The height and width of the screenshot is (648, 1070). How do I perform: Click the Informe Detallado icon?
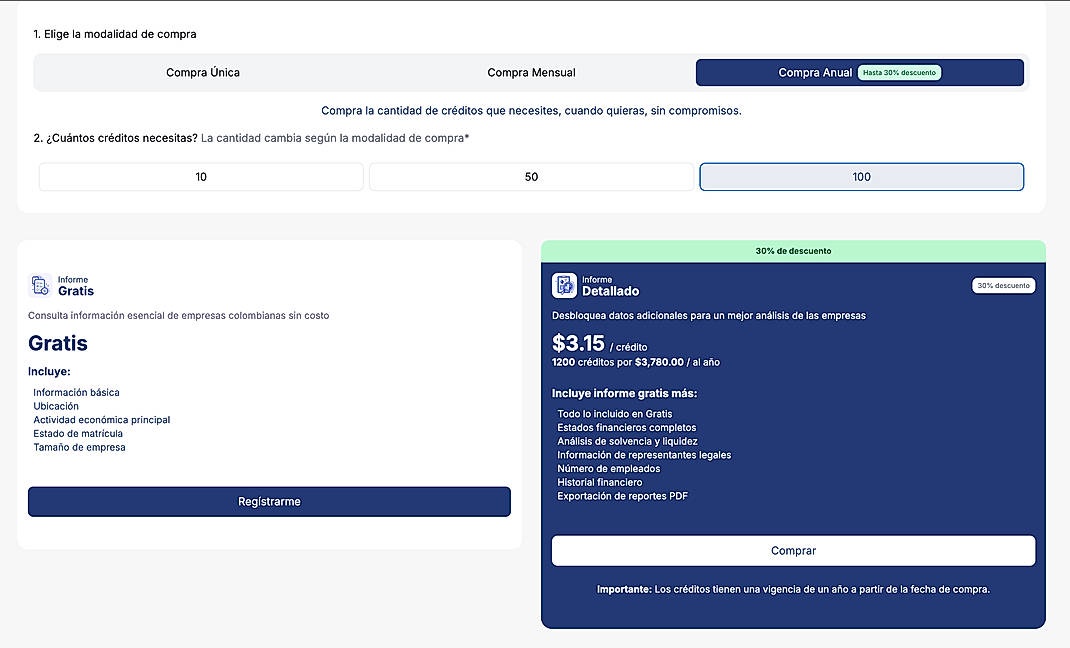(x=564, y=285)
